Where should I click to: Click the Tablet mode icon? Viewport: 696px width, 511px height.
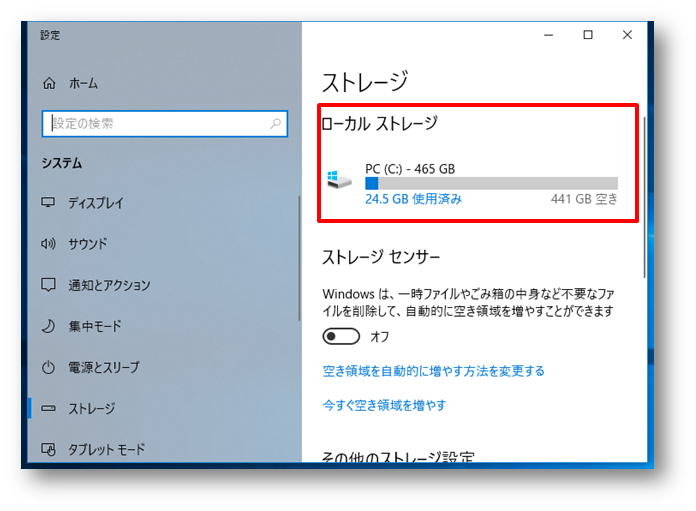48,449
